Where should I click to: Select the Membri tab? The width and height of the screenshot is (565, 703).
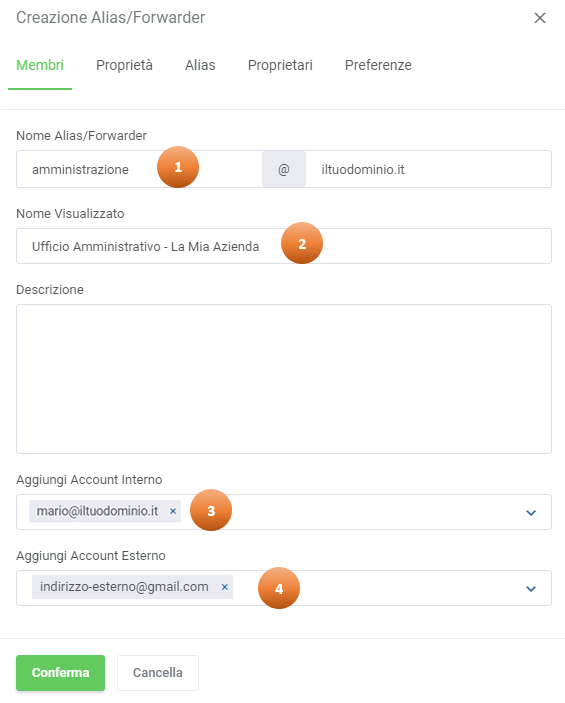click(x=40, y=65)
